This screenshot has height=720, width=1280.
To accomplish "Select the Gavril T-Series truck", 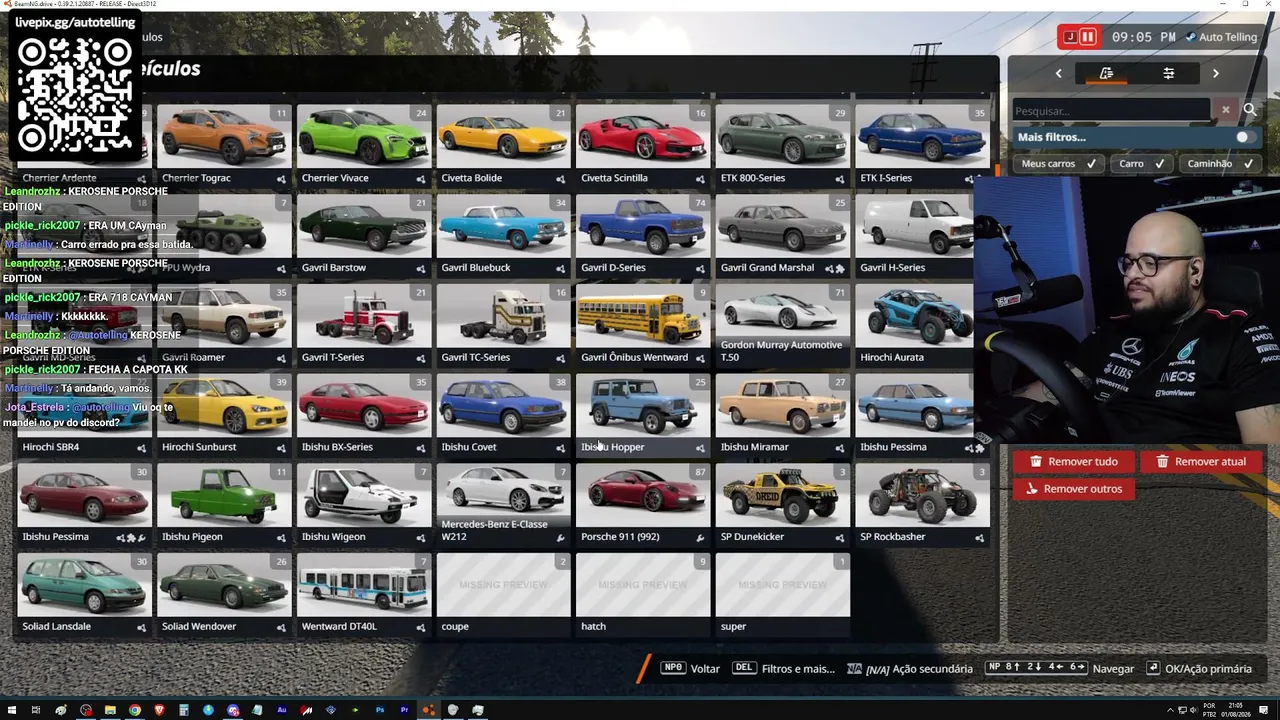I will point(364,325).
